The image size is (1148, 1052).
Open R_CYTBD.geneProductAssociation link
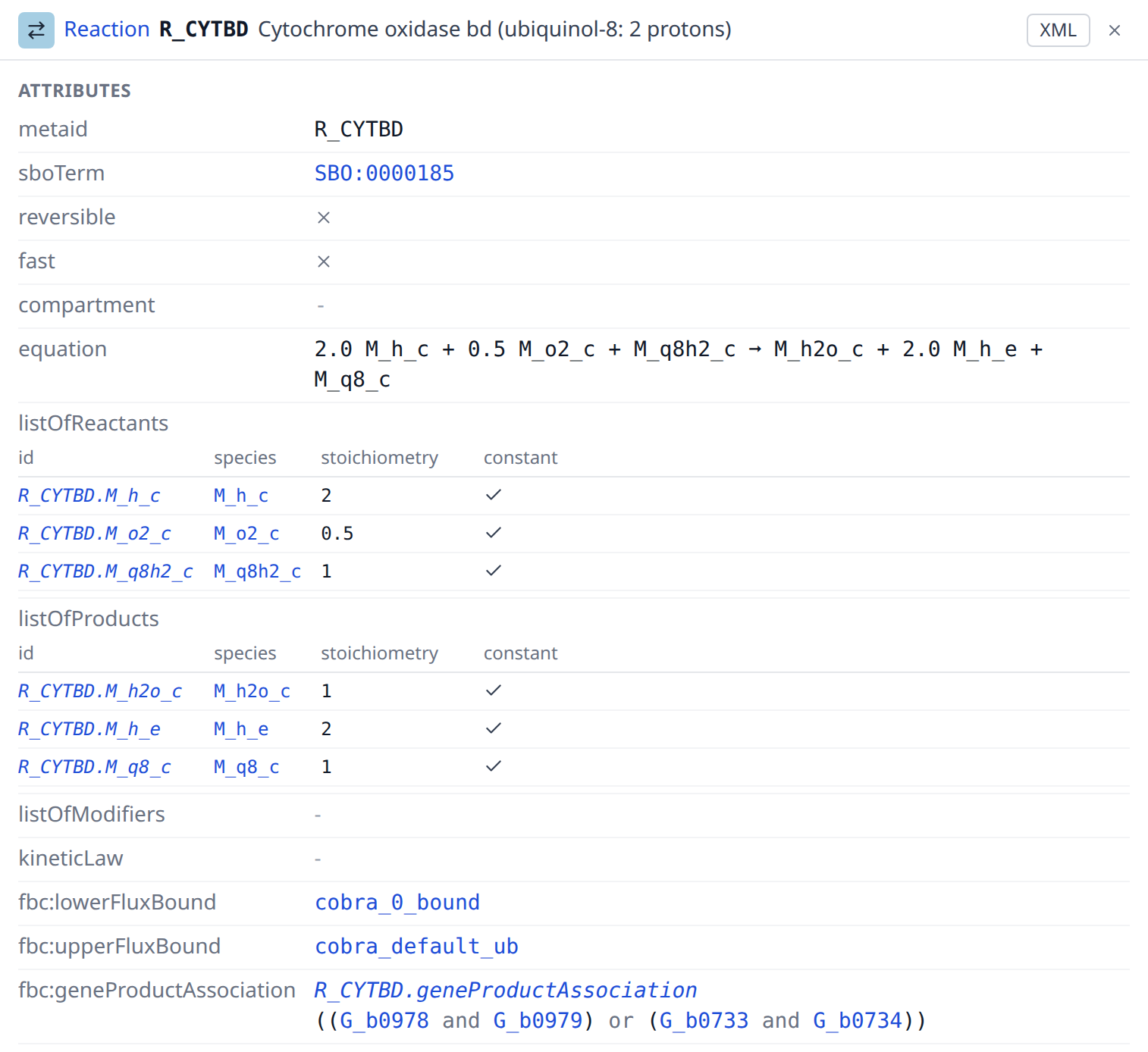tap(506, 991)
